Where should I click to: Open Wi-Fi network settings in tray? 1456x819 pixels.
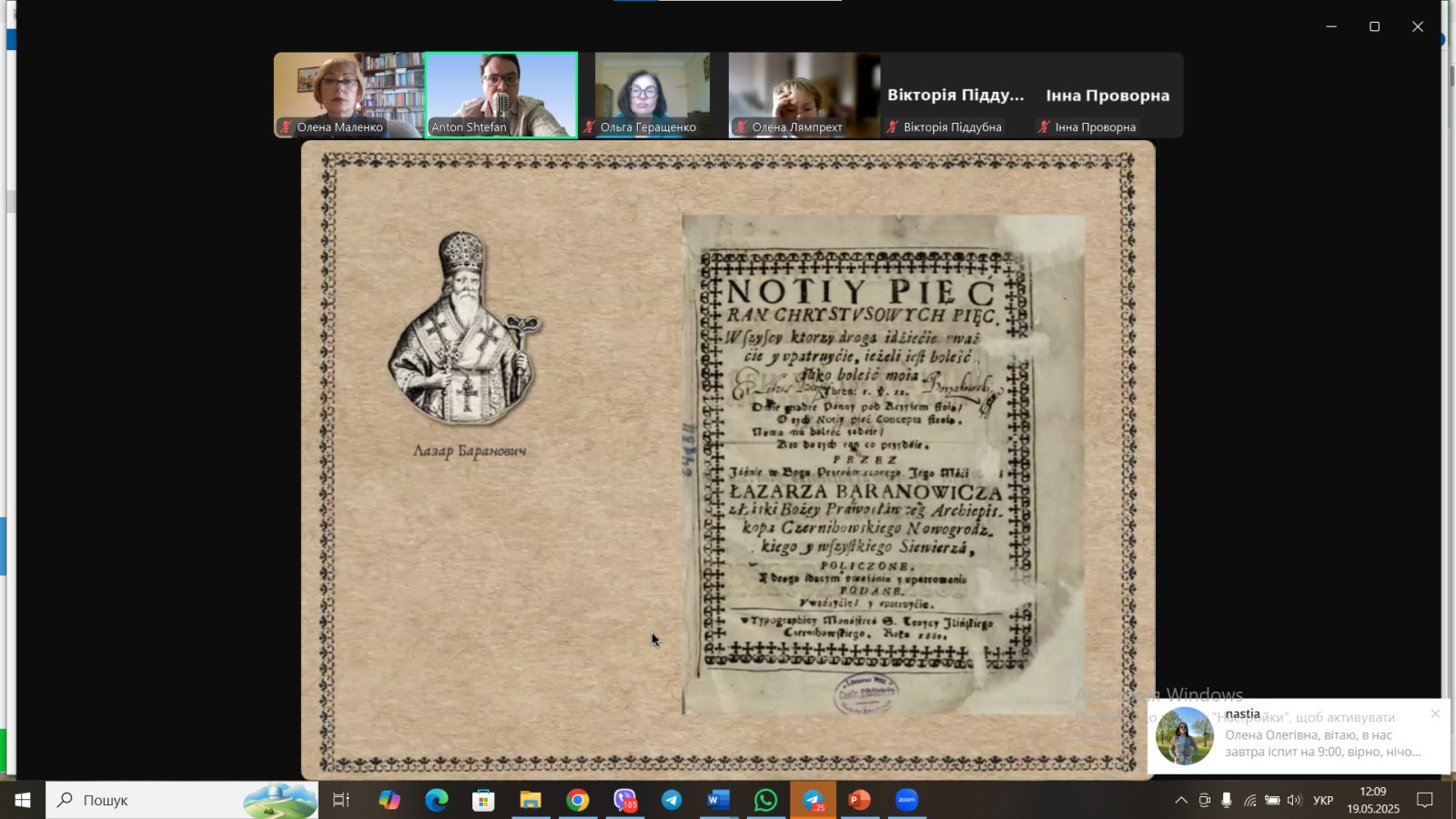pos(1249,800)
